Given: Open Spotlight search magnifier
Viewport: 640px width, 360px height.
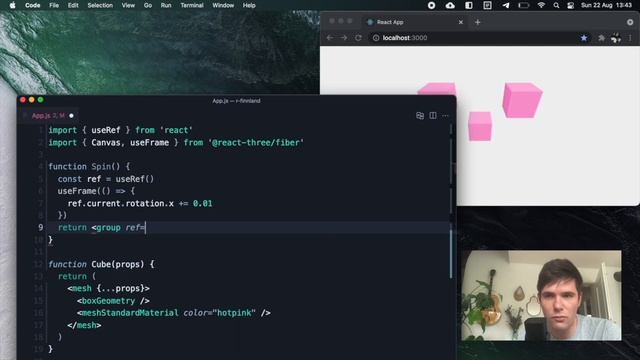Looking at the screenshot, I should click(556, 5).
